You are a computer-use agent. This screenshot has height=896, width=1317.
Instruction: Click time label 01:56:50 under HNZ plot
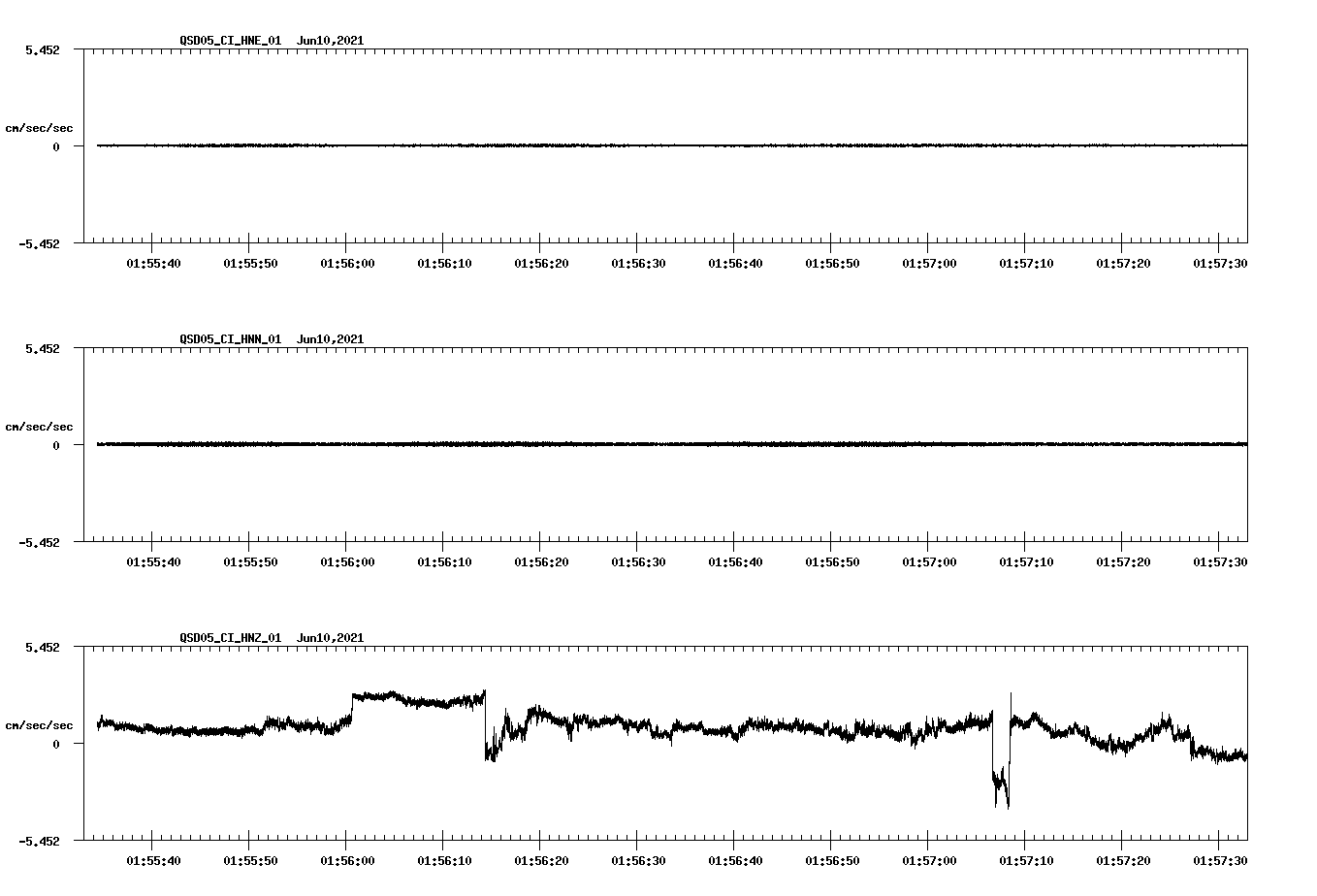point(832,861)
